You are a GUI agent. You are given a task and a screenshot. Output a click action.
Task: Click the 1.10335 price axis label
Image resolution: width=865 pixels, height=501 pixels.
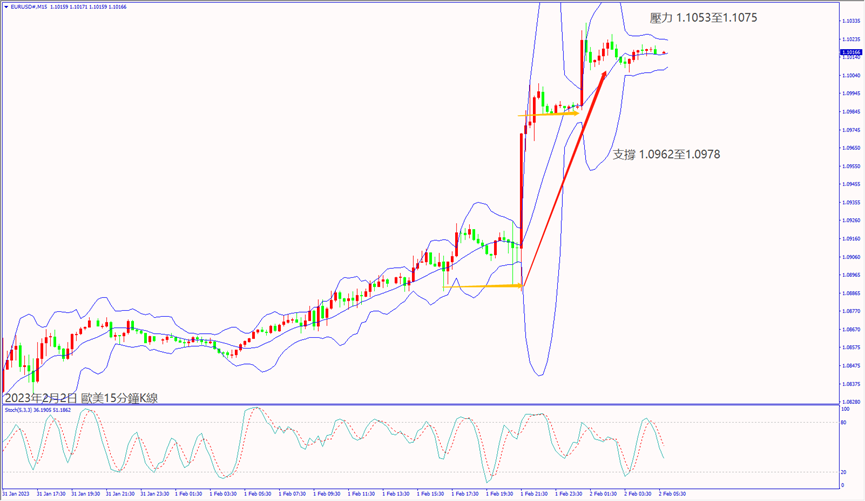[851, 20]
